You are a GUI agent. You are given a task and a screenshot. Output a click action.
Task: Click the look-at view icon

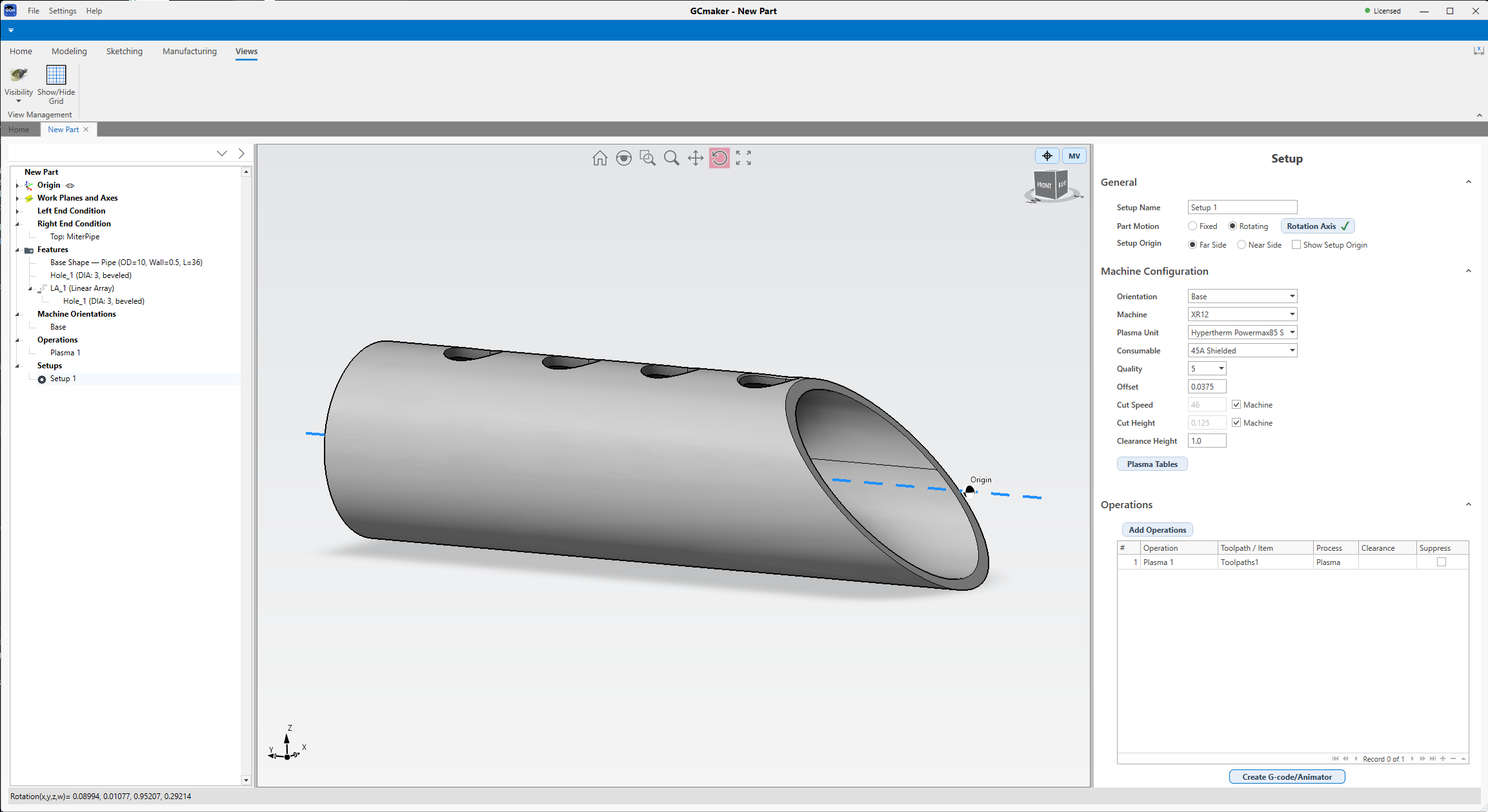(623, 158)
